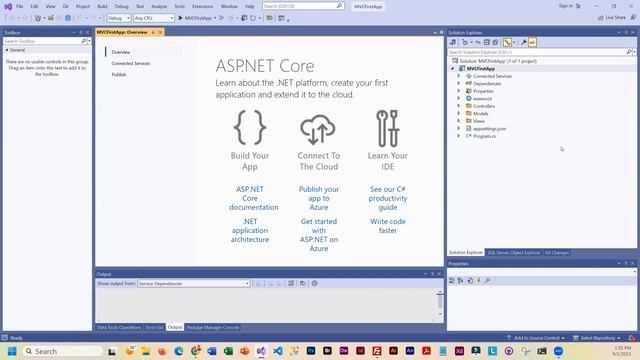640x360 pixels.
Task: Click Show All Files icon in Solution Explorer
Action: click(x=495, y=42)
